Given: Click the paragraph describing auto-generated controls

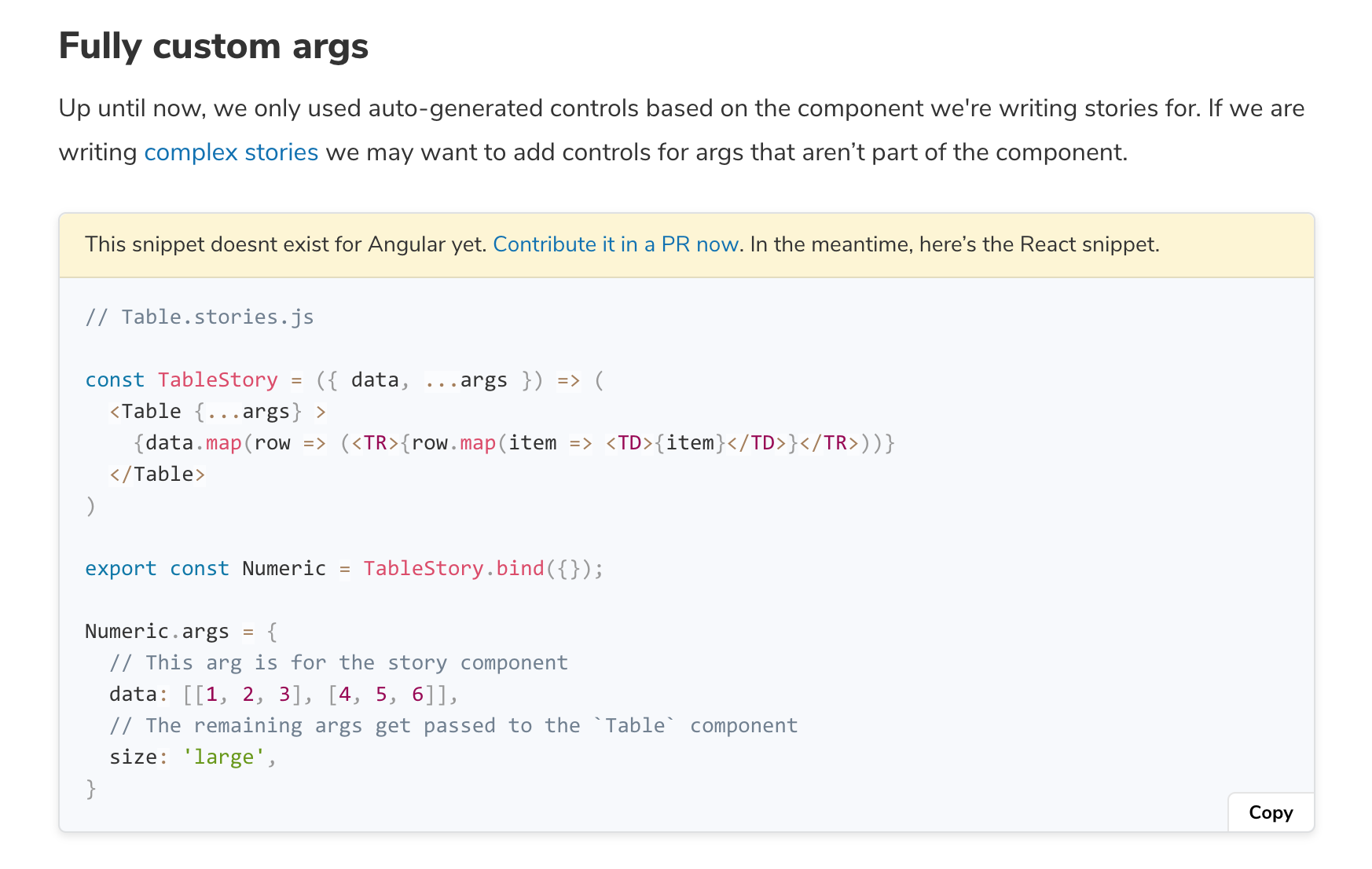Looking at the screenshot, I should [680, 130].
